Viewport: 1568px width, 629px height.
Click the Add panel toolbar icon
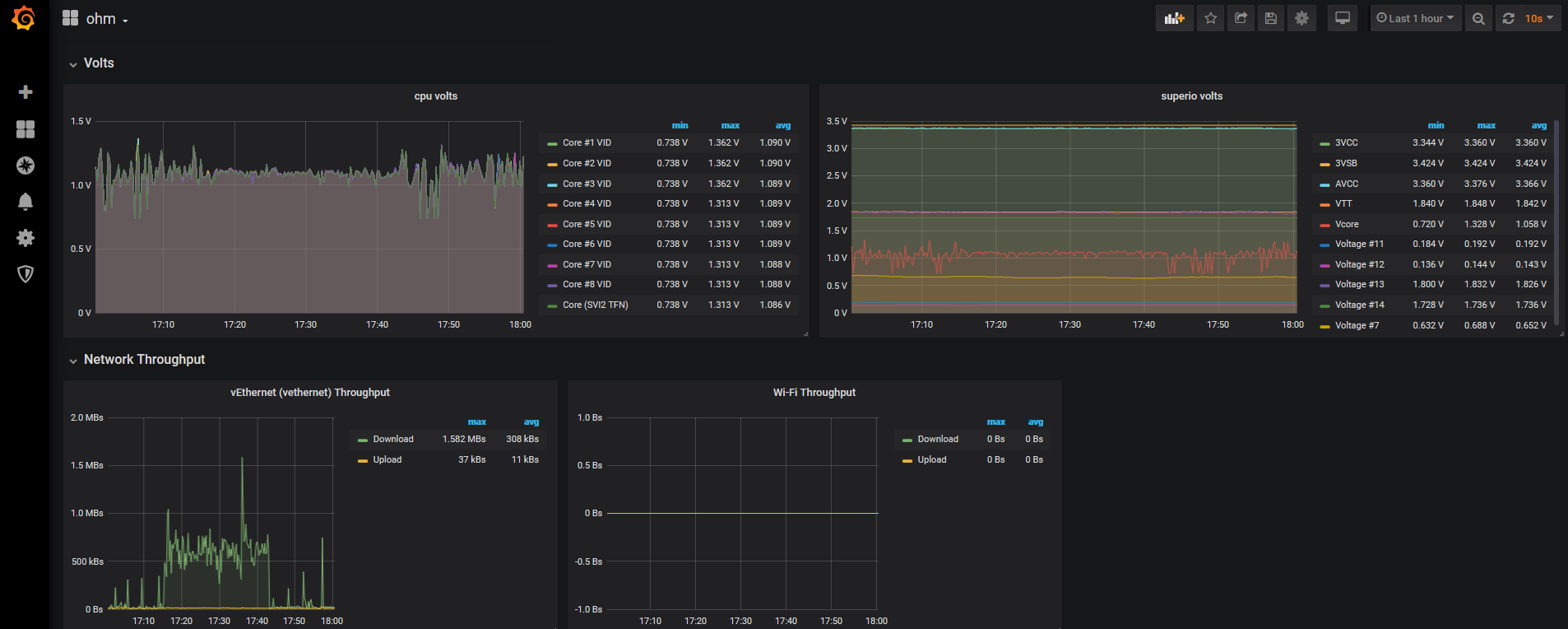point(1174,18)
